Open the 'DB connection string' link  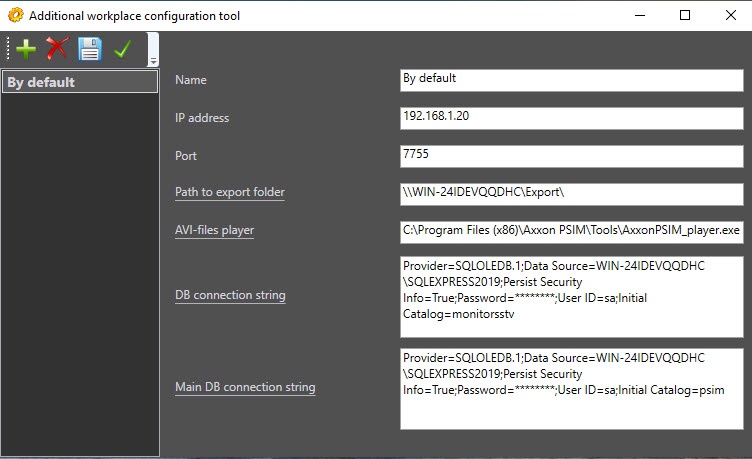(230, 295)
